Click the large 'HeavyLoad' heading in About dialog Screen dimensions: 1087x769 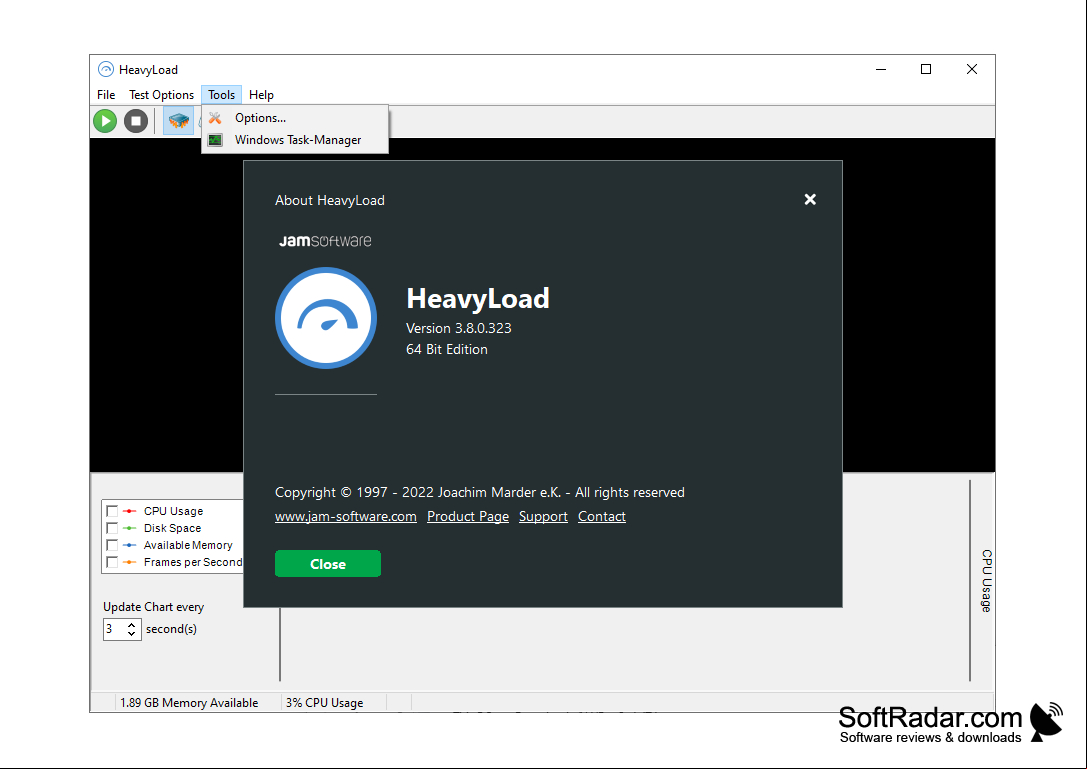click(x=478, y=299)
